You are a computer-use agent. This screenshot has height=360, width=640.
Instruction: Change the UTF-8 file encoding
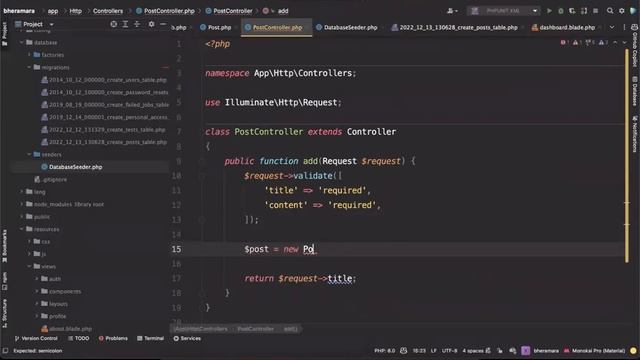pos(449,351)
